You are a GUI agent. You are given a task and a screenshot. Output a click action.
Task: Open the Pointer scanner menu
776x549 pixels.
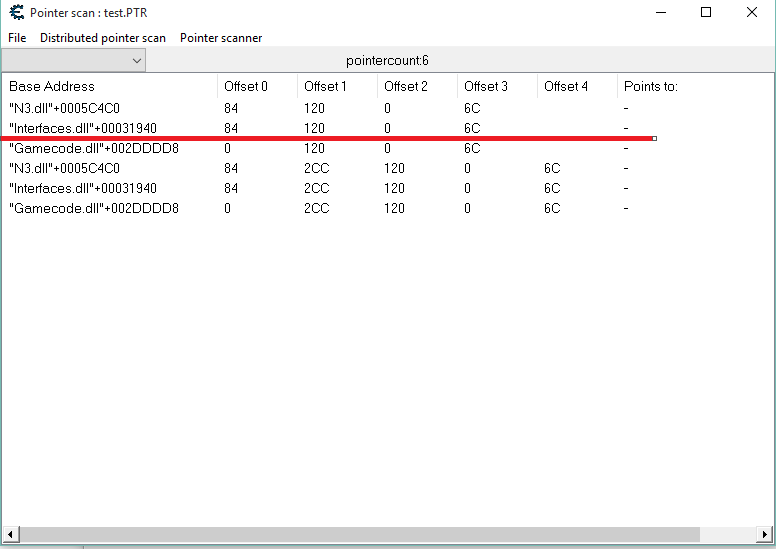click(221, 38)
